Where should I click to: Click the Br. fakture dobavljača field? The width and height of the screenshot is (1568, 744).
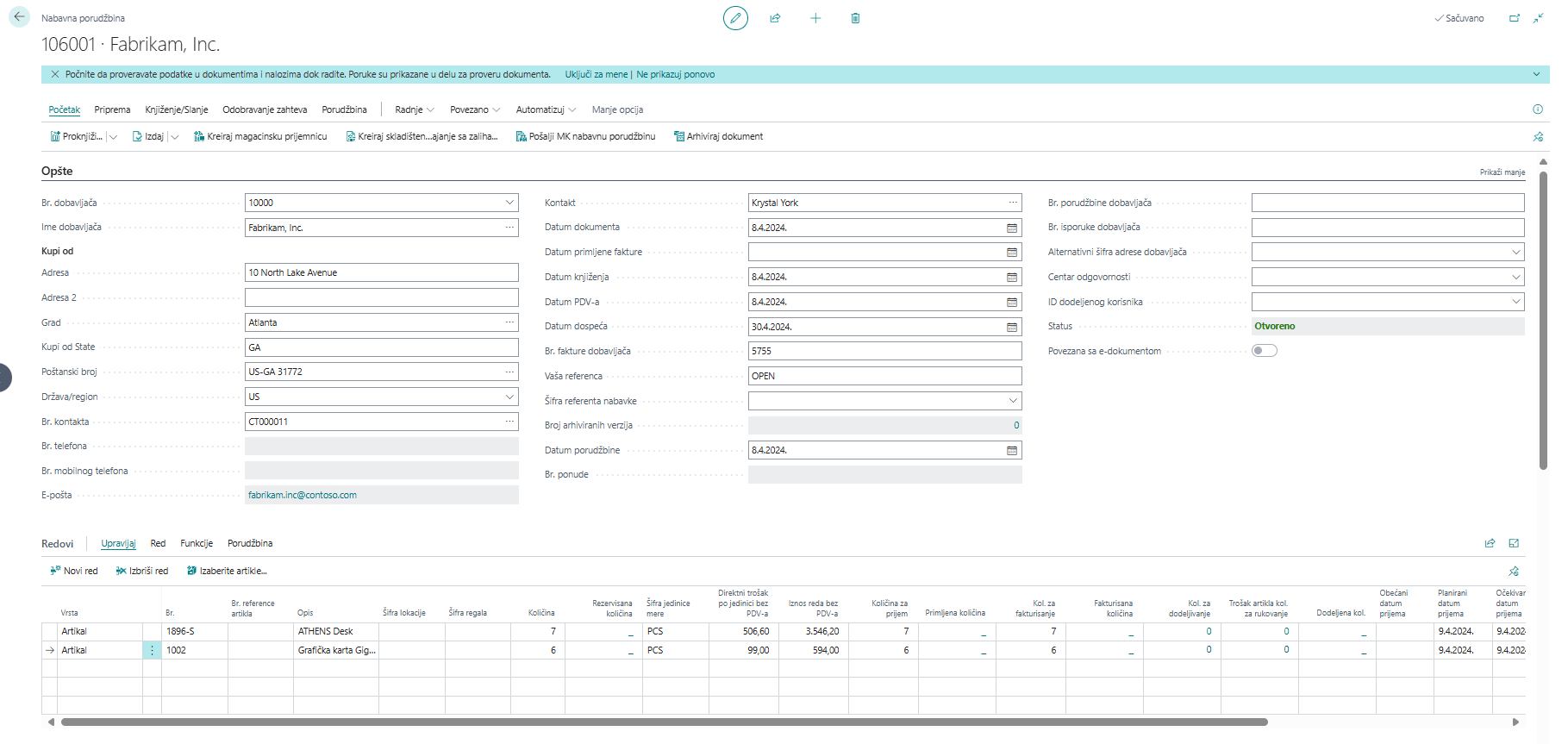click(x=884, y=352)
